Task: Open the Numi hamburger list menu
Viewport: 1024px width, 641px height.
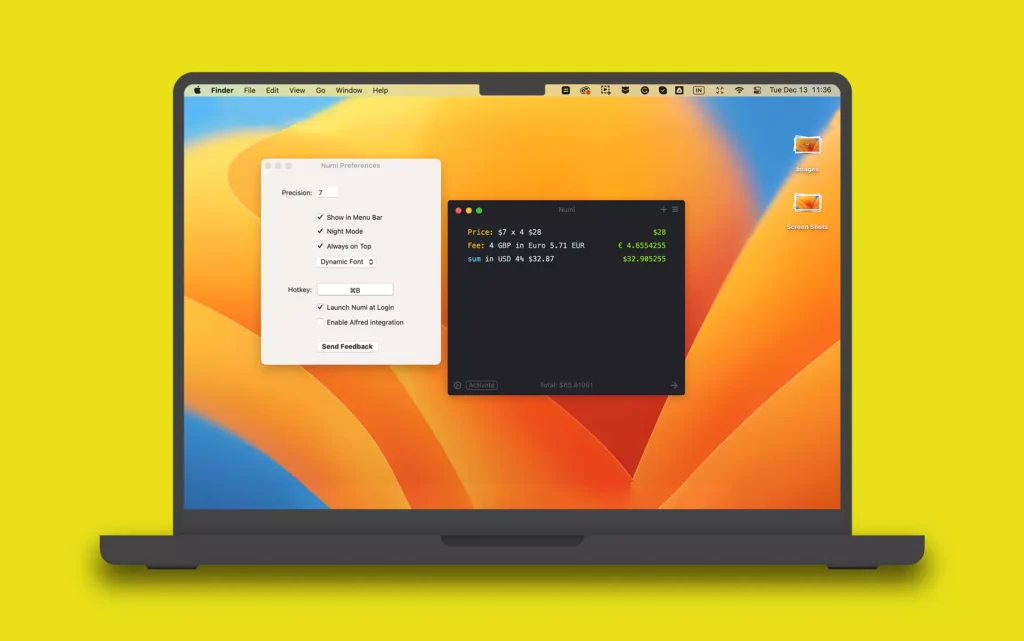Action: pyautogui.click(x=675, y=210)
